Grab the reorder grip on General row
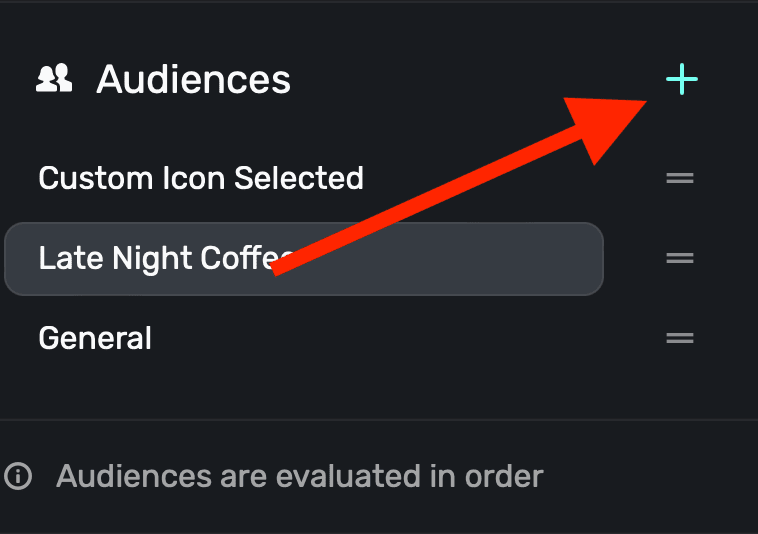 pos(680,338)
